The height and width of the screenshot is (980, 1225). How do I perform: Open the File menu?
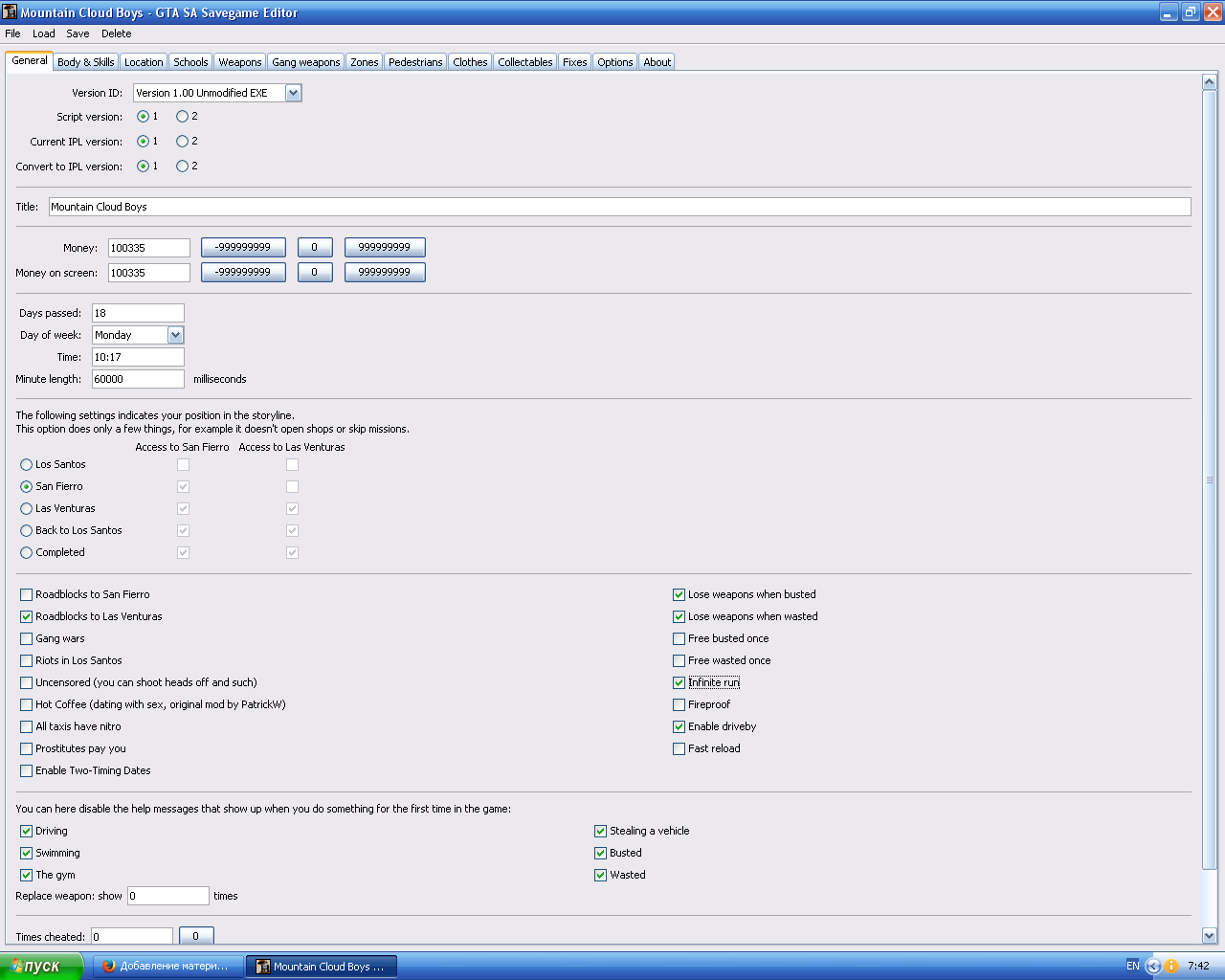click(12, 33)
